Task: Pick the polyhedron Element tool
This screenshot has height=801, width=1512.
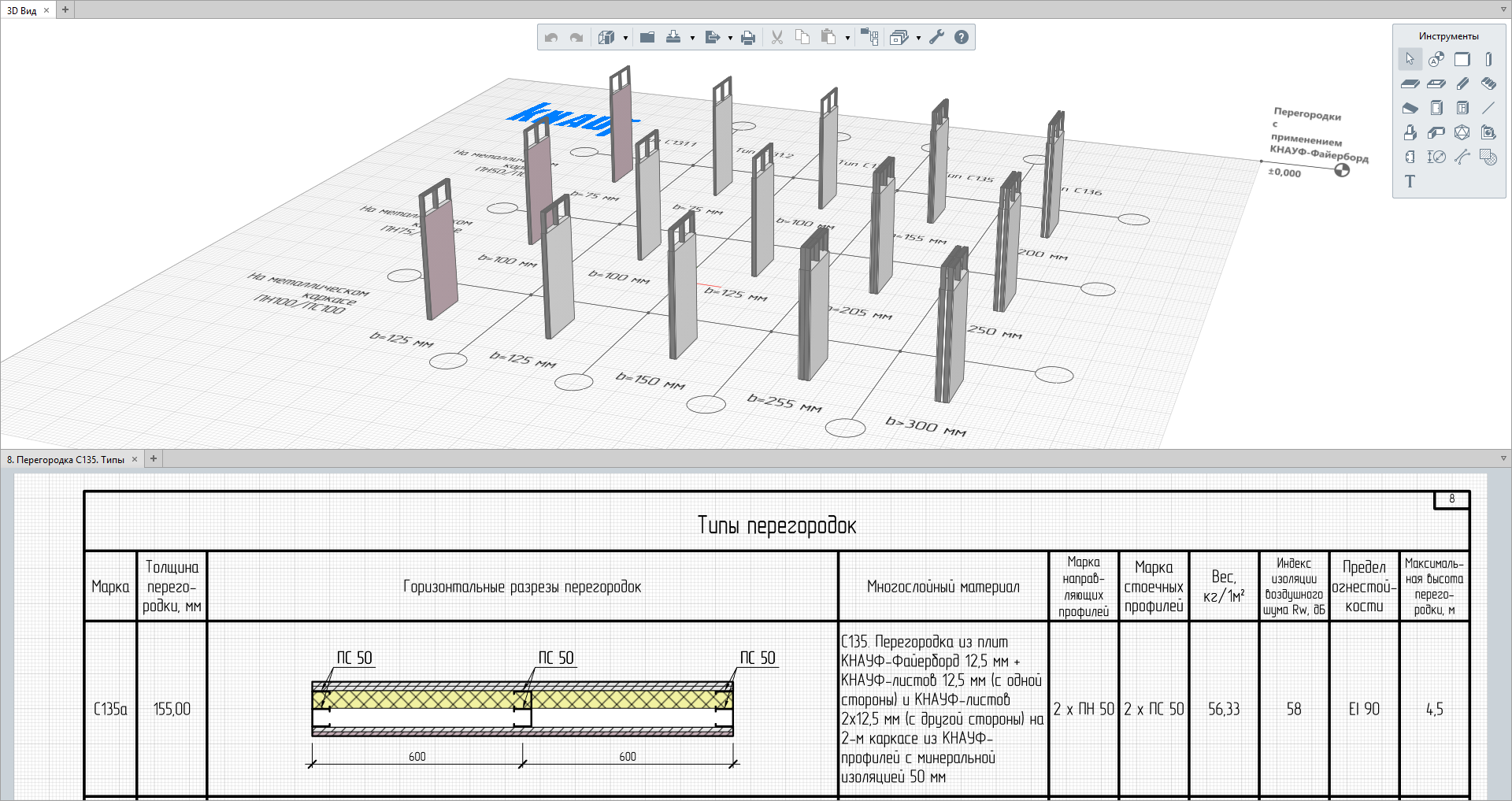Action: click(x=1462, y=132)
